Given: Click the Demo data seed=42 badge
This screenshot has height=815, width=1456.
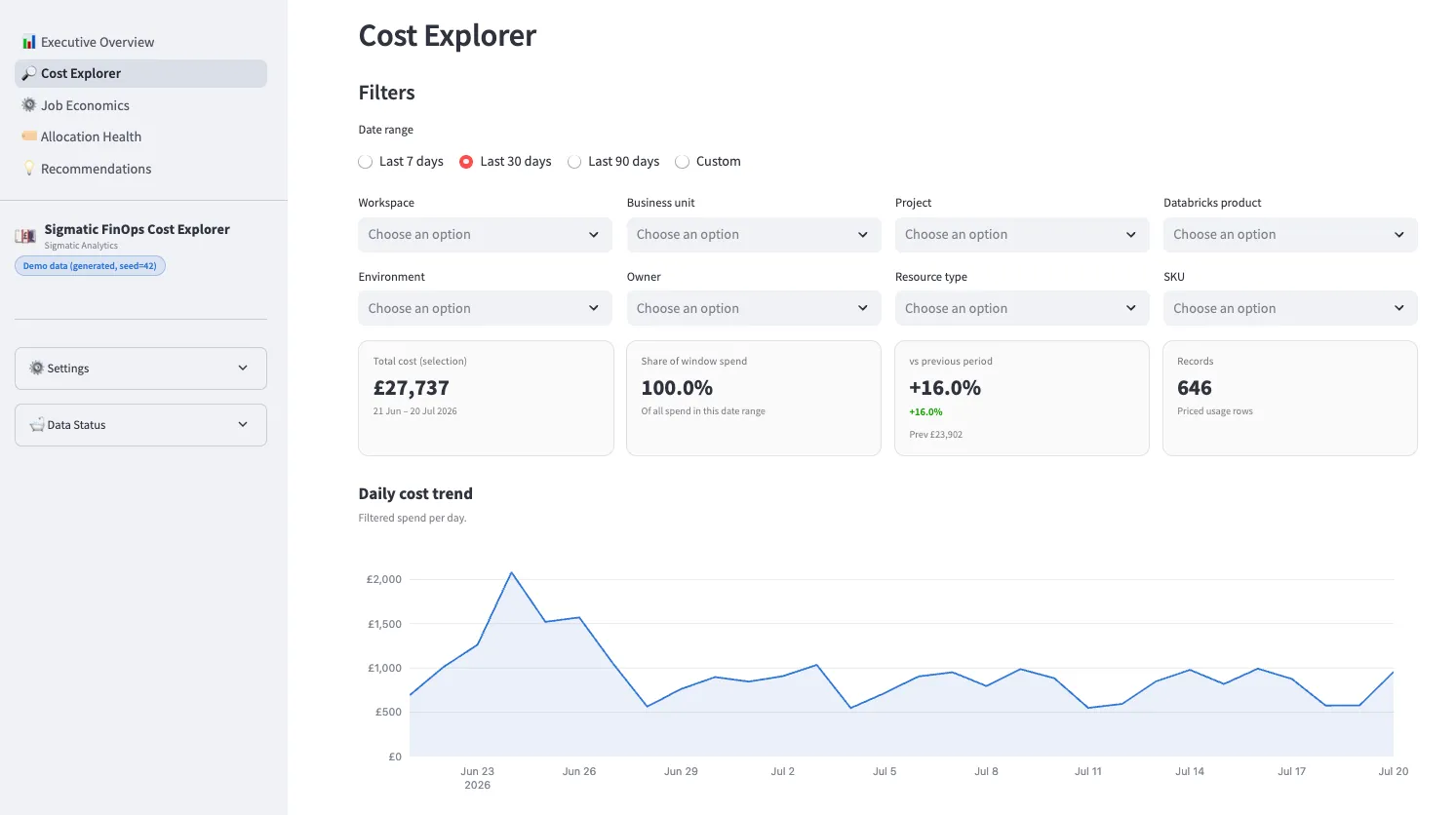Looking at the screenshot, I should tap(90, 266).
